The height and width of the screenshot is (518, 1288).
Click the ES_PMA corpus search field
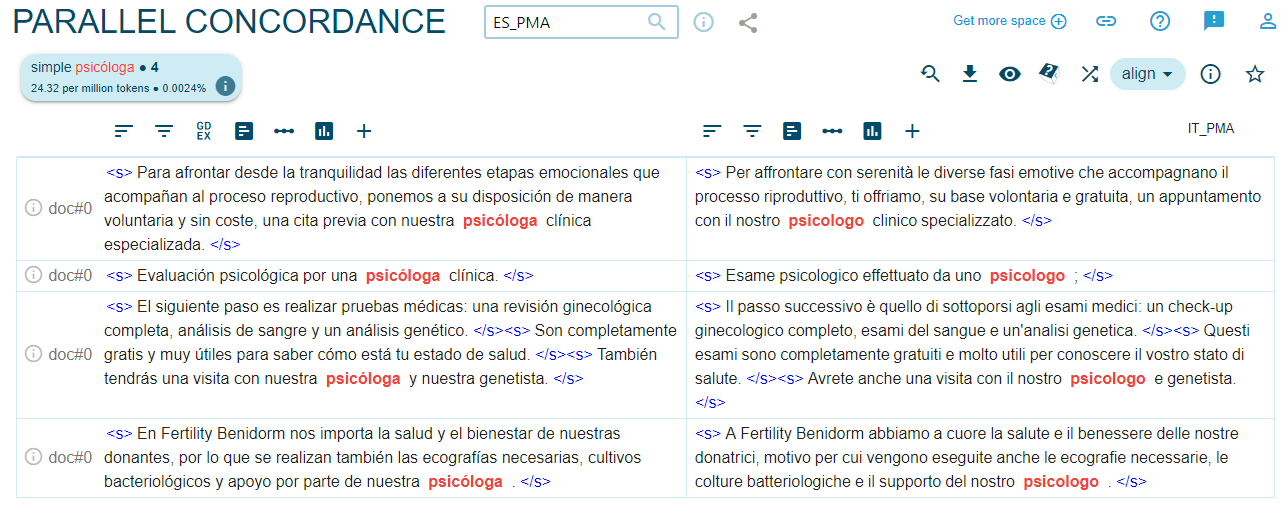tap(565, 22)
